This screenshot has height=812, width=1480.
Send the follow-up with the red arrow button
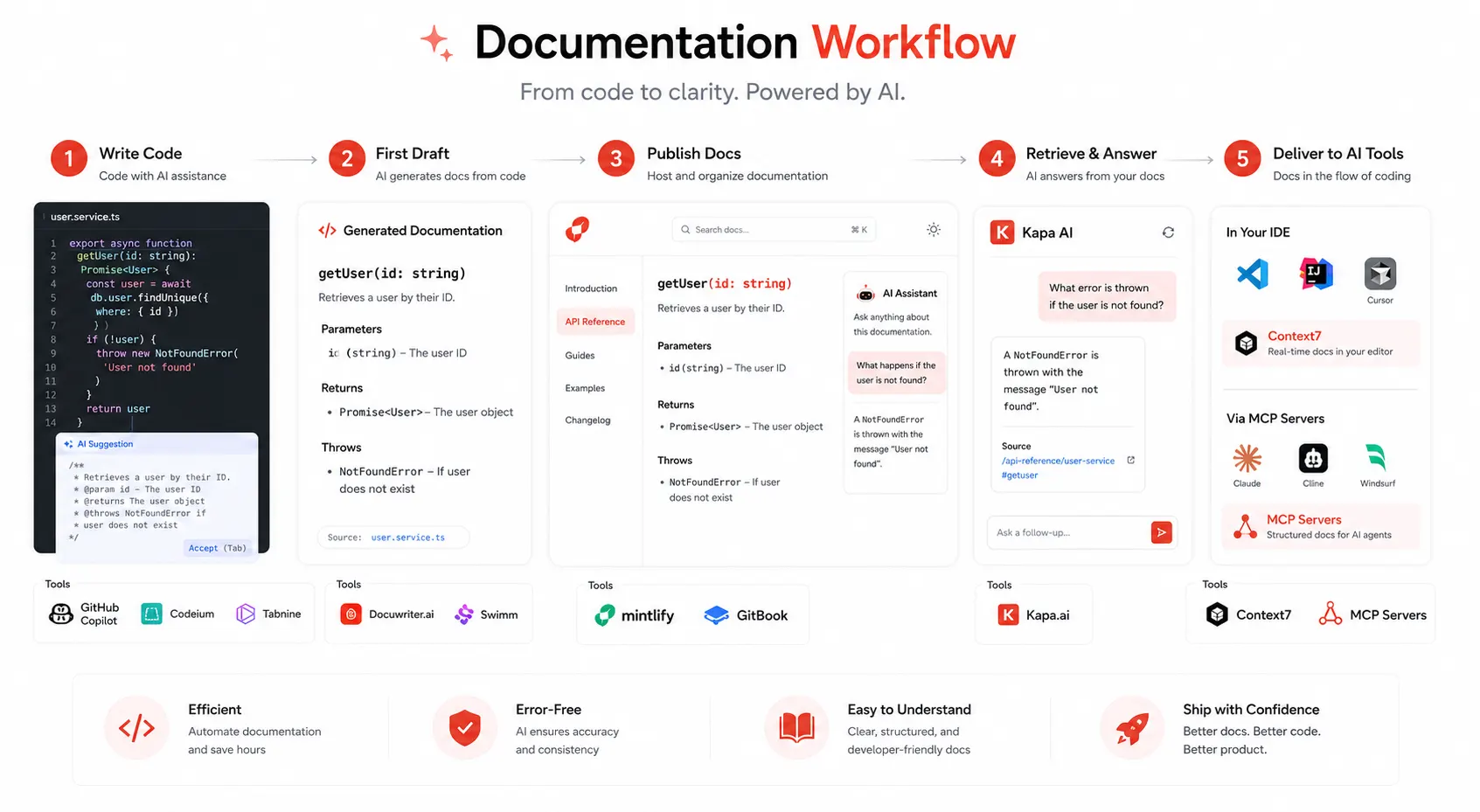pyautogui.click(x=1161, y=532)
